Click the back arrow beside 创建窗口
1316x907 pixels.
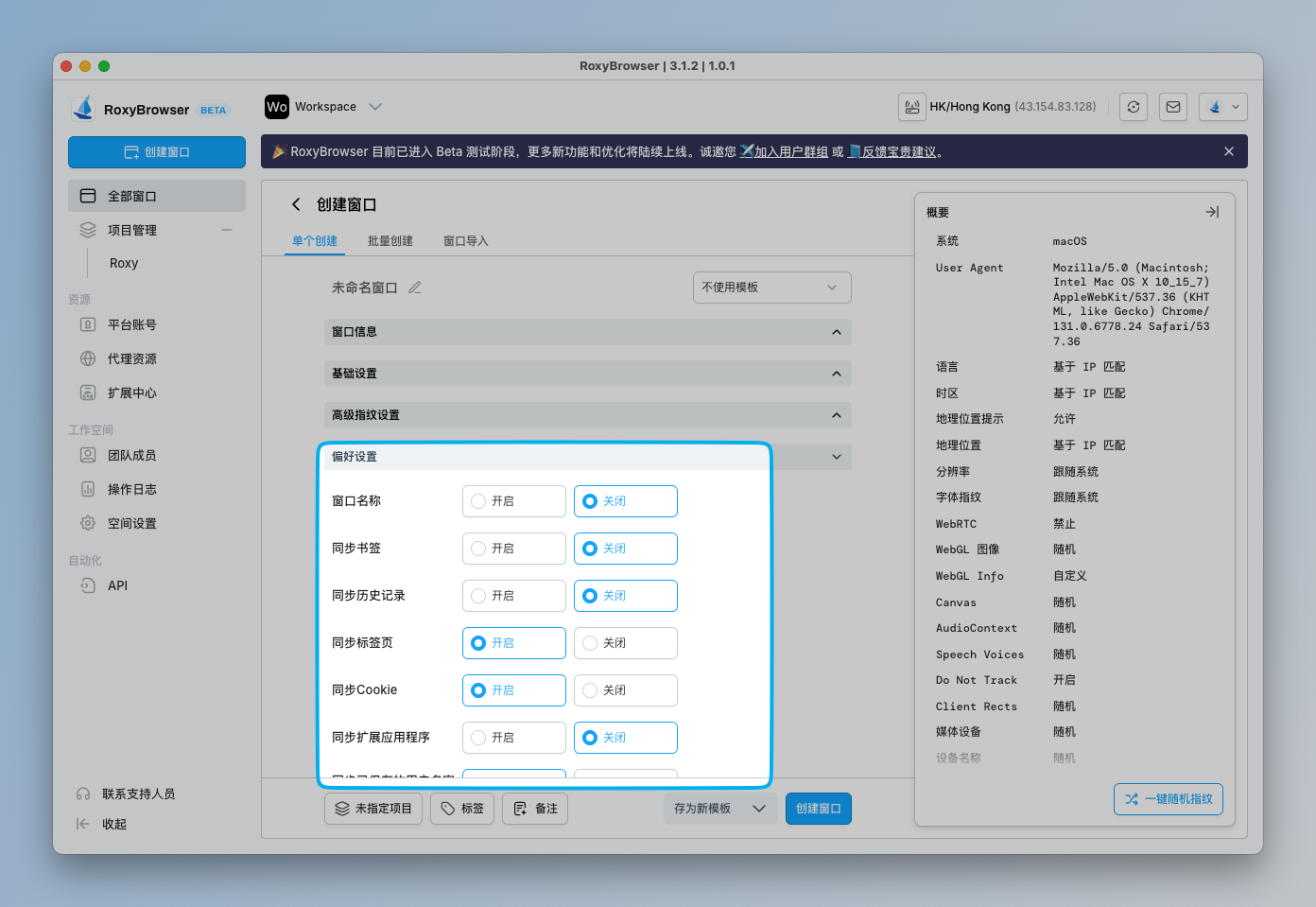(296, 204)
